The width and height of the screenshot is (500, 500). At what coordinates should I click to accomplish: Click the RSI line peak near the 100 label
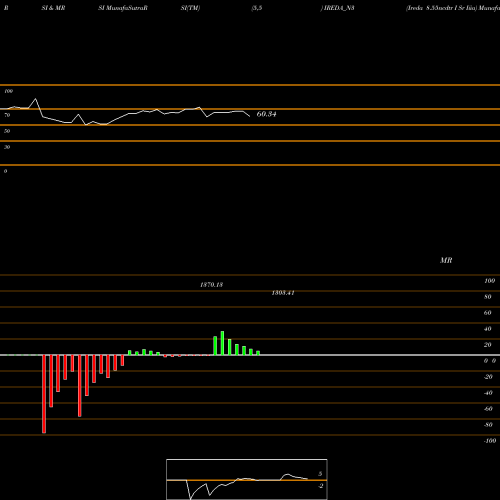[36, 99]
